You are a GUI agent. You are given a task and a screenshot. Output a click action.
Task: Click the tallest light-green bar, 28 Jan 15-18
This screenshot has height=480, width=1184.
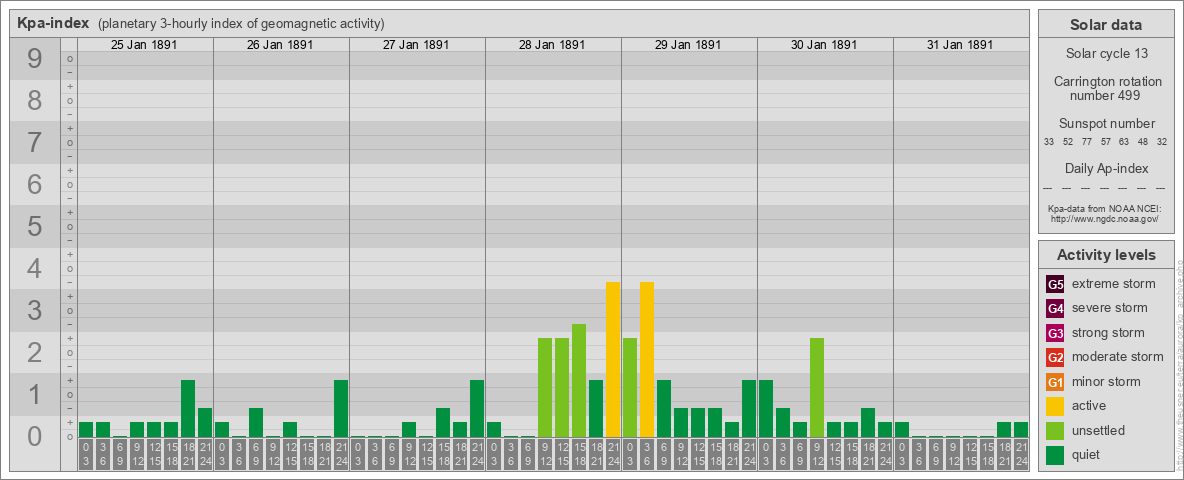[579, 380]
